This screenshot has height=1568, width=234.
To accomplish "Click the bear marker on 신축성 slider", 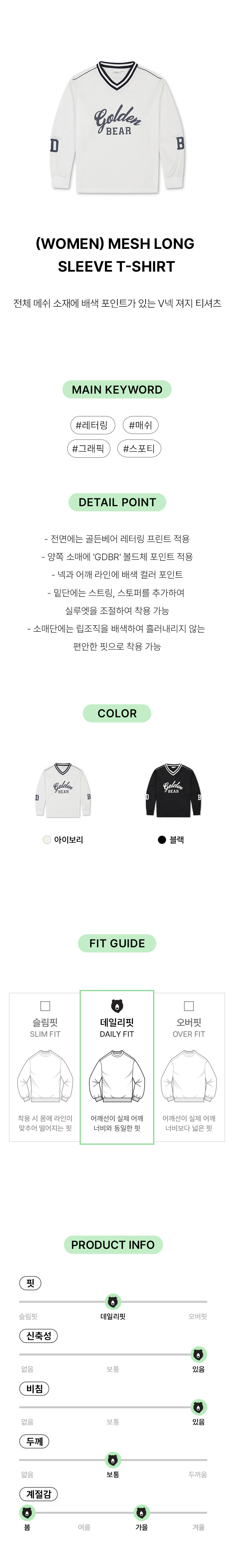I will 199,1355.
